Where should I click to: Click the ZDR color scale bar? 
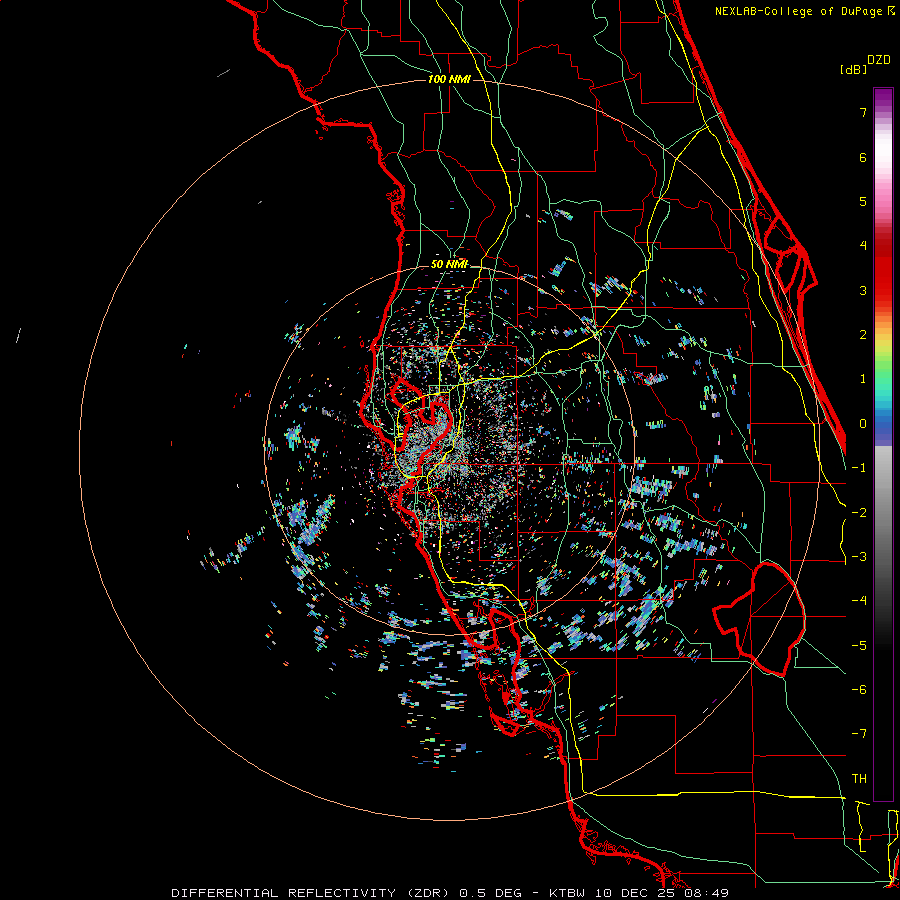click(x=883, y=444)
